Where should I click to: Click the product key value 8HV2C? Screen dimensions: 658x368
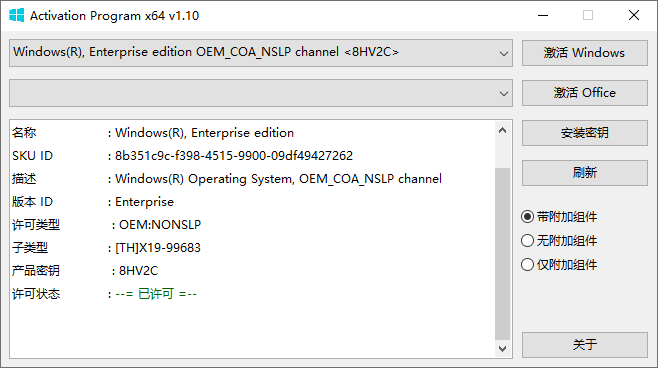click(x=138, y=271)
